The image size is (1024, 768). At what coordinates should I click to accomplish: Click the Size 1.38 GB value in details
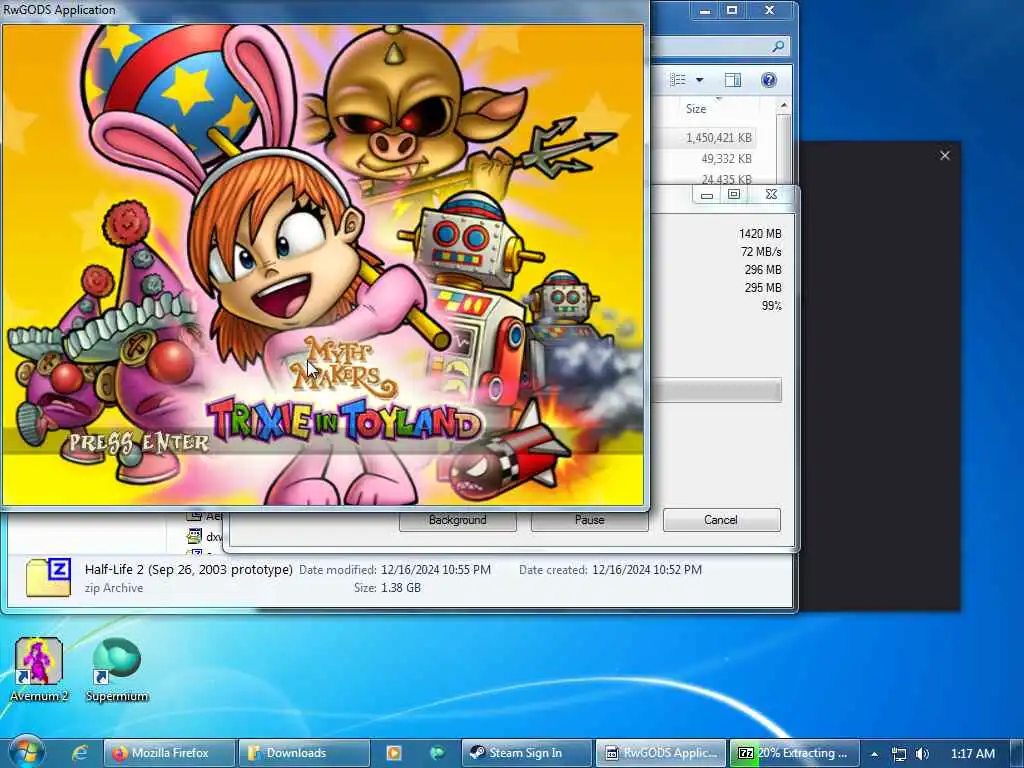[x=401, y=588]
